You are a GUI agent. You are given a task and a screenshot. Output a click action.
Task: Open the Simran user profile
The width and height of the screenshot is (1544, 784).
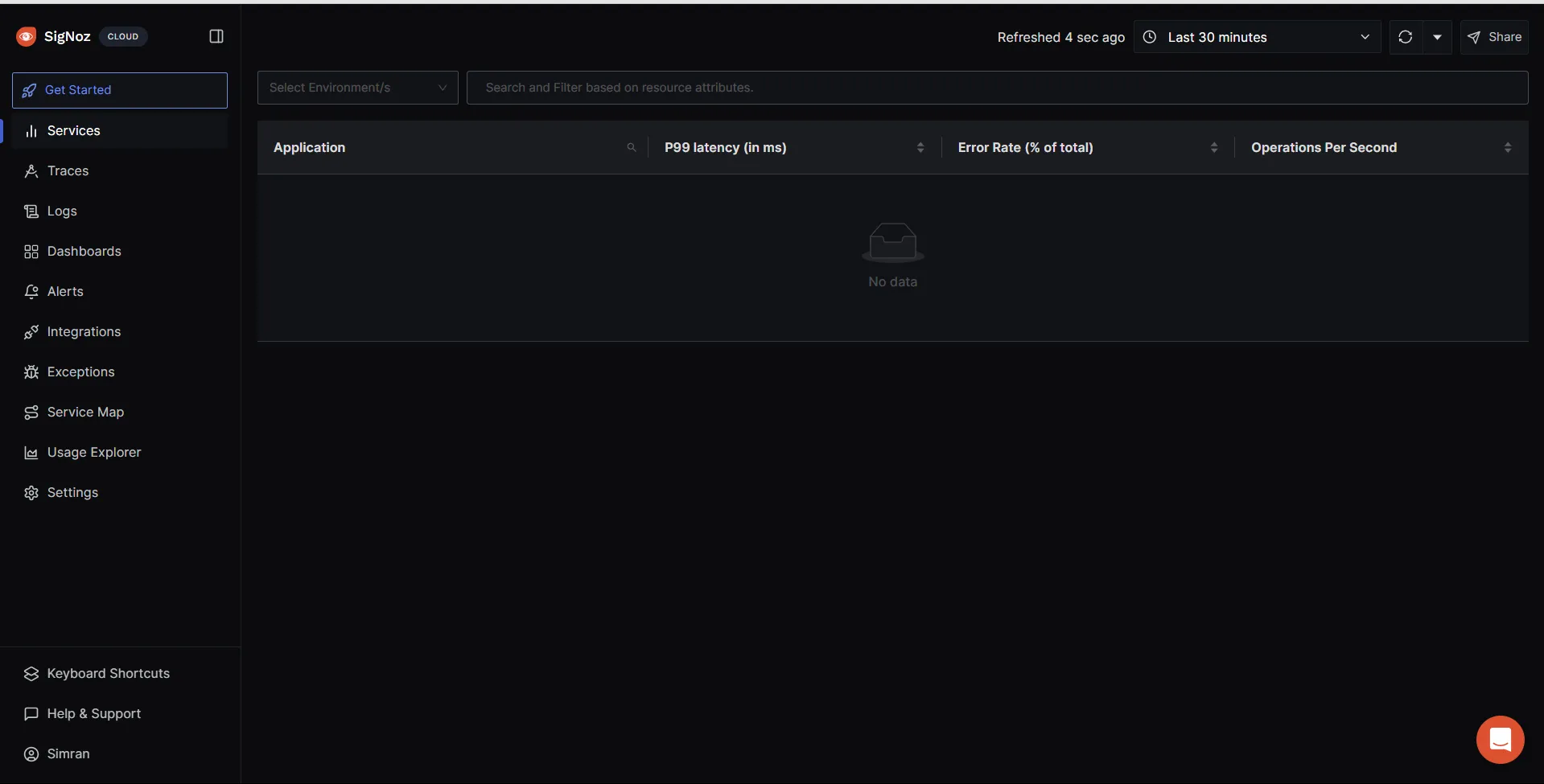click(120, 753)
